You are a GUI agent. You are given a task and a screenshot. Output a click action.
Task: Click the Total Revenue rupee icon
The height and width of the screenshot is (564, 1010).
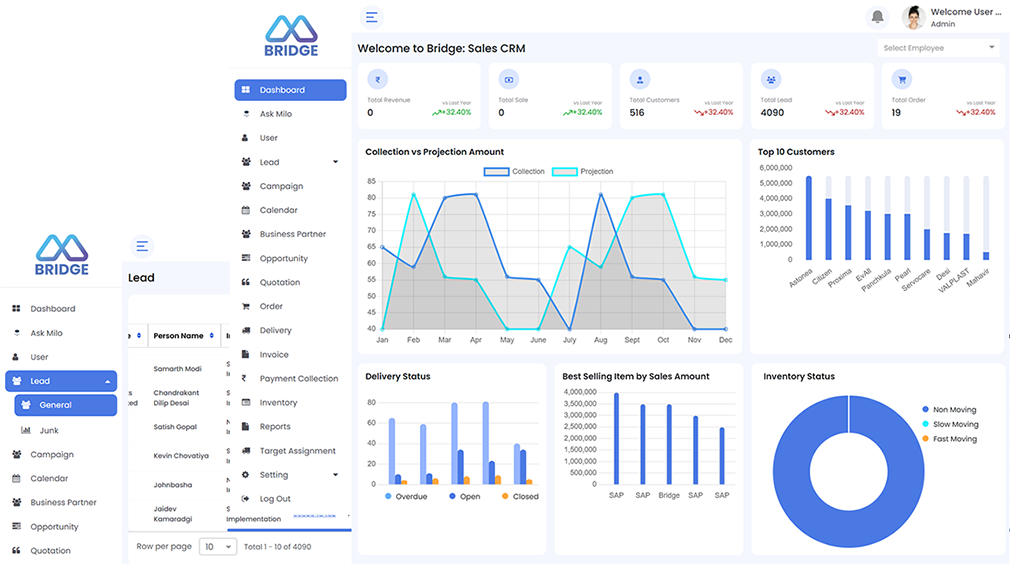(378, 80)
